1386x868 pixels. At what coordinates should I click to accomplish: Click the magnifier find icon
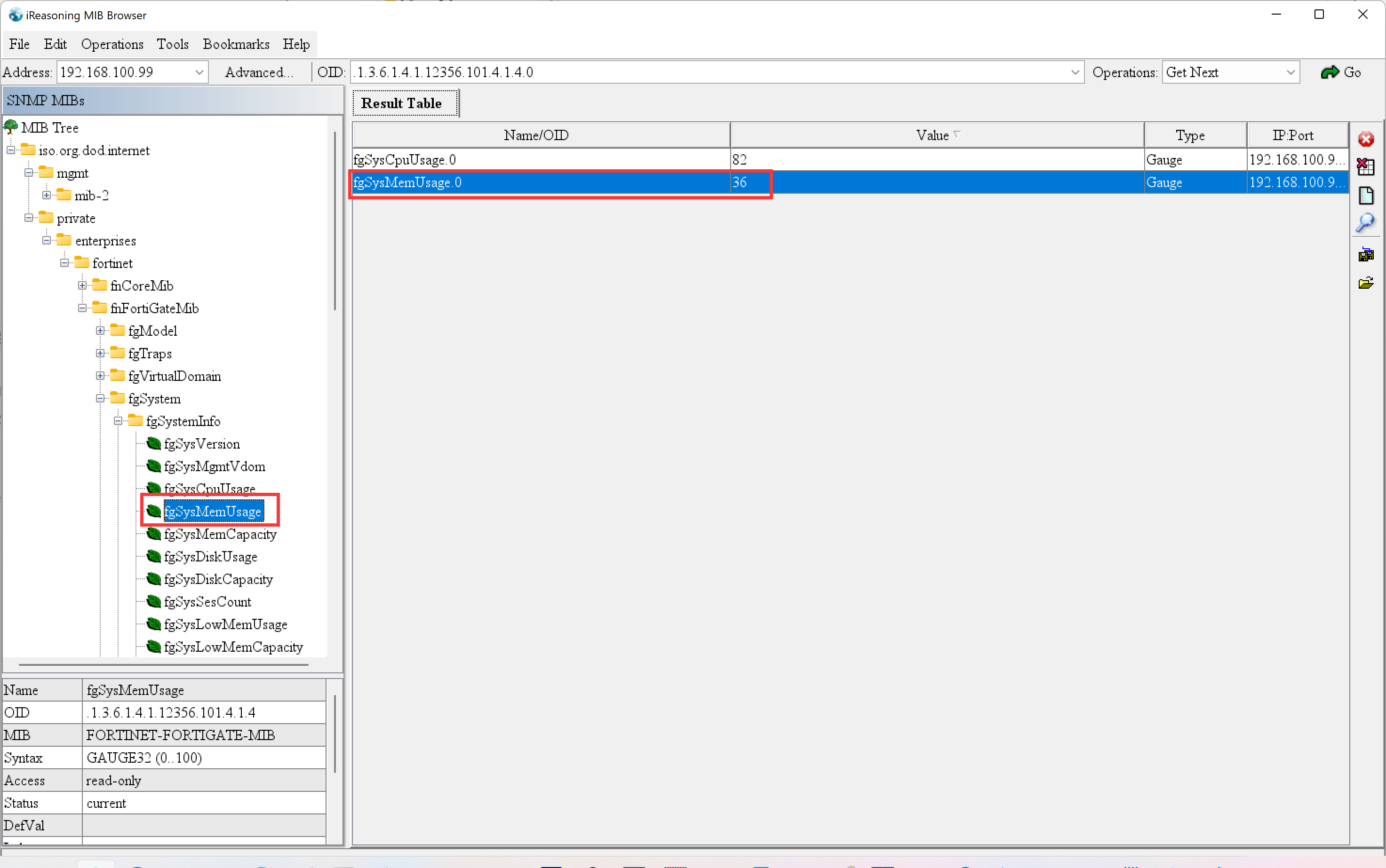tap(1365, 223)
